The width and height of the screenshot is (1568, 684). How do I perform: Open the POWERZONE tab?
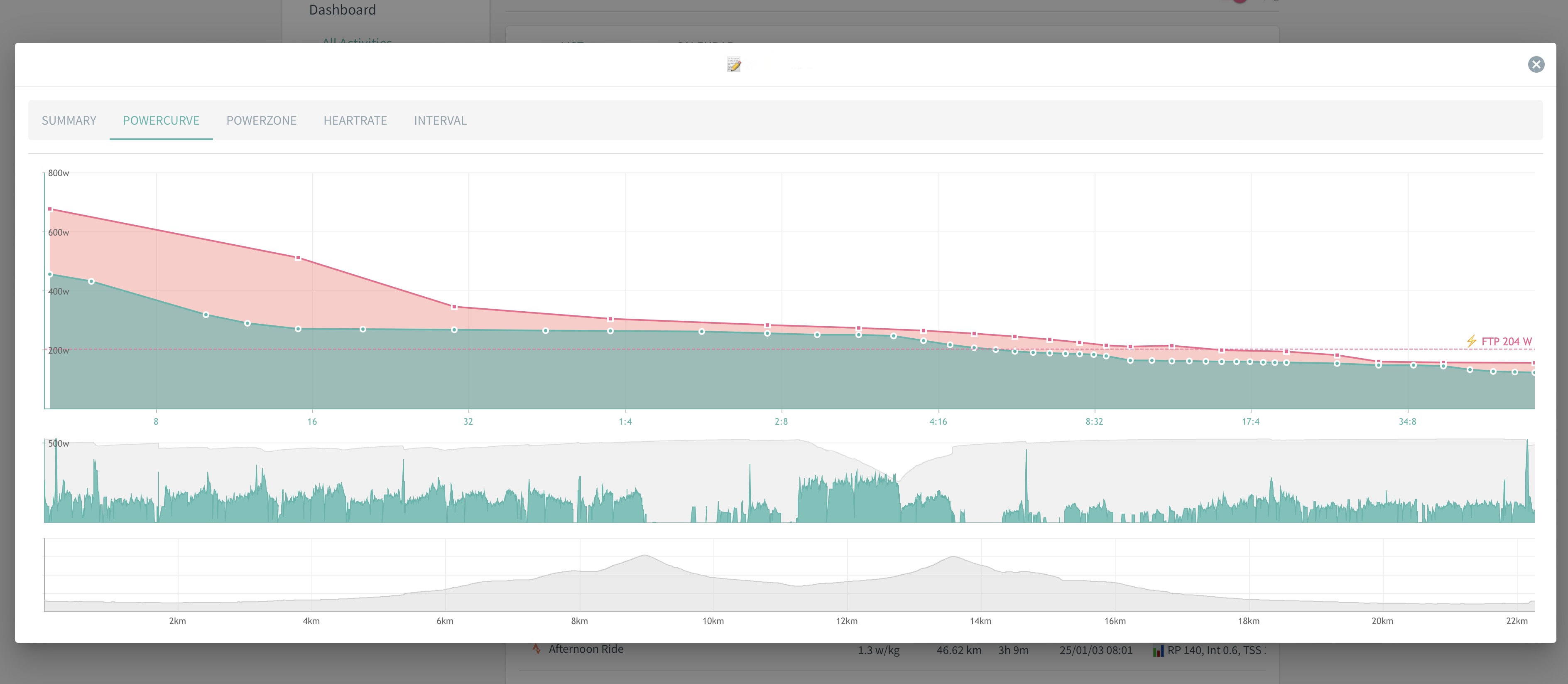click(x=261, y=121)
